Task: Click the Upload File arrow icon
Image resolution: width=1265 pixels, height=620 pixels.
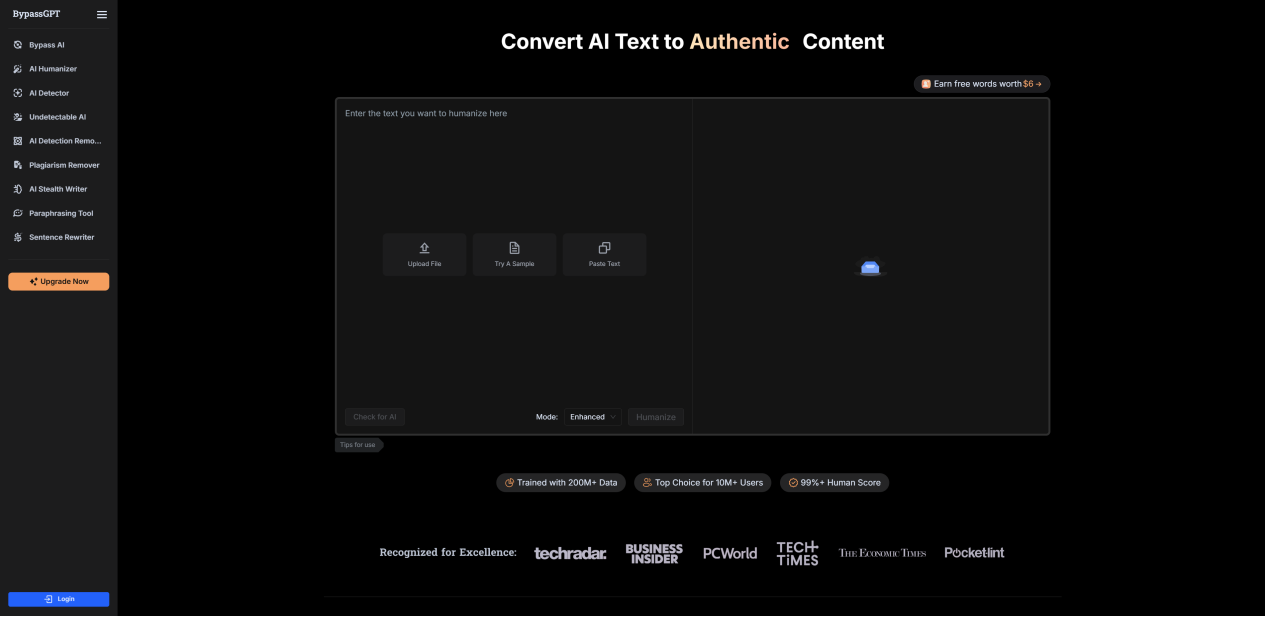Action: tap(424, 248)
